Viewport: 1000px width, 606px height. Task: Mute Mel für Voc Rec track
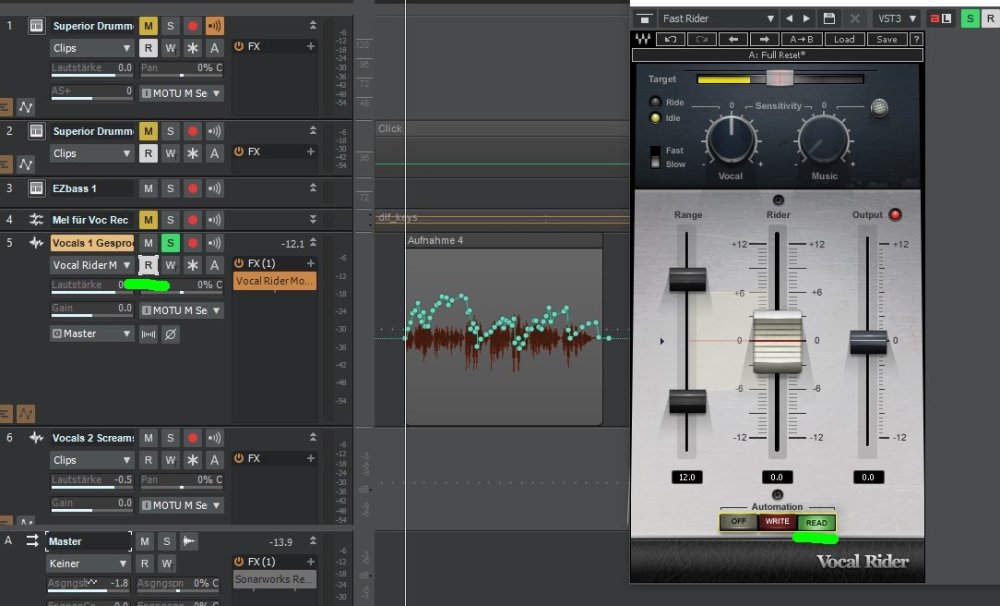[148, 220]
